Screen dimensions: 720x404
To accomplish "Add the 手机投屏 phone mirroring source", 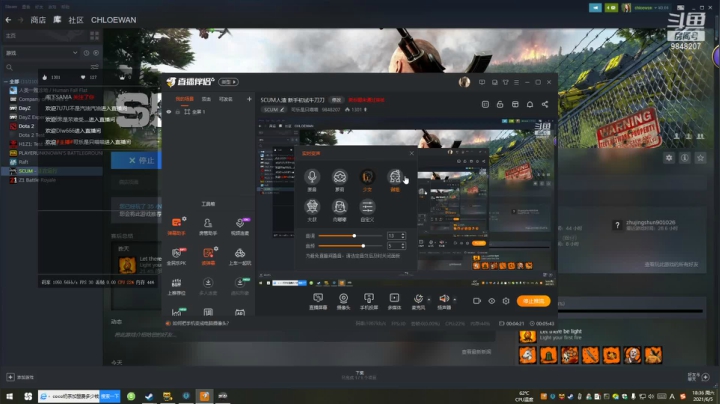I will (369, 301).
